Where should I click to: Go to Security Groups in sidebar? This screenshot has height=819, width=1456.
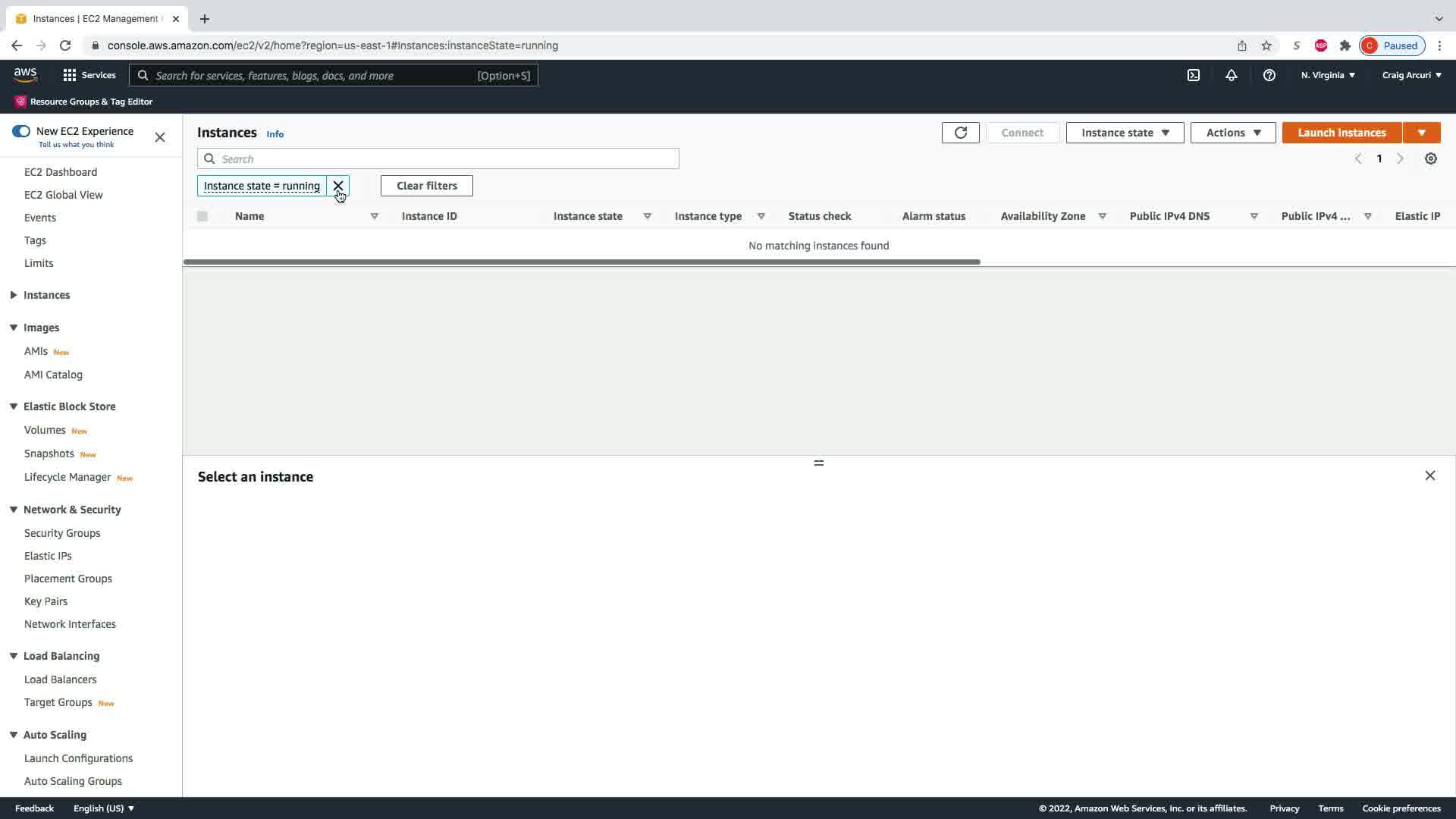point(62,533)
